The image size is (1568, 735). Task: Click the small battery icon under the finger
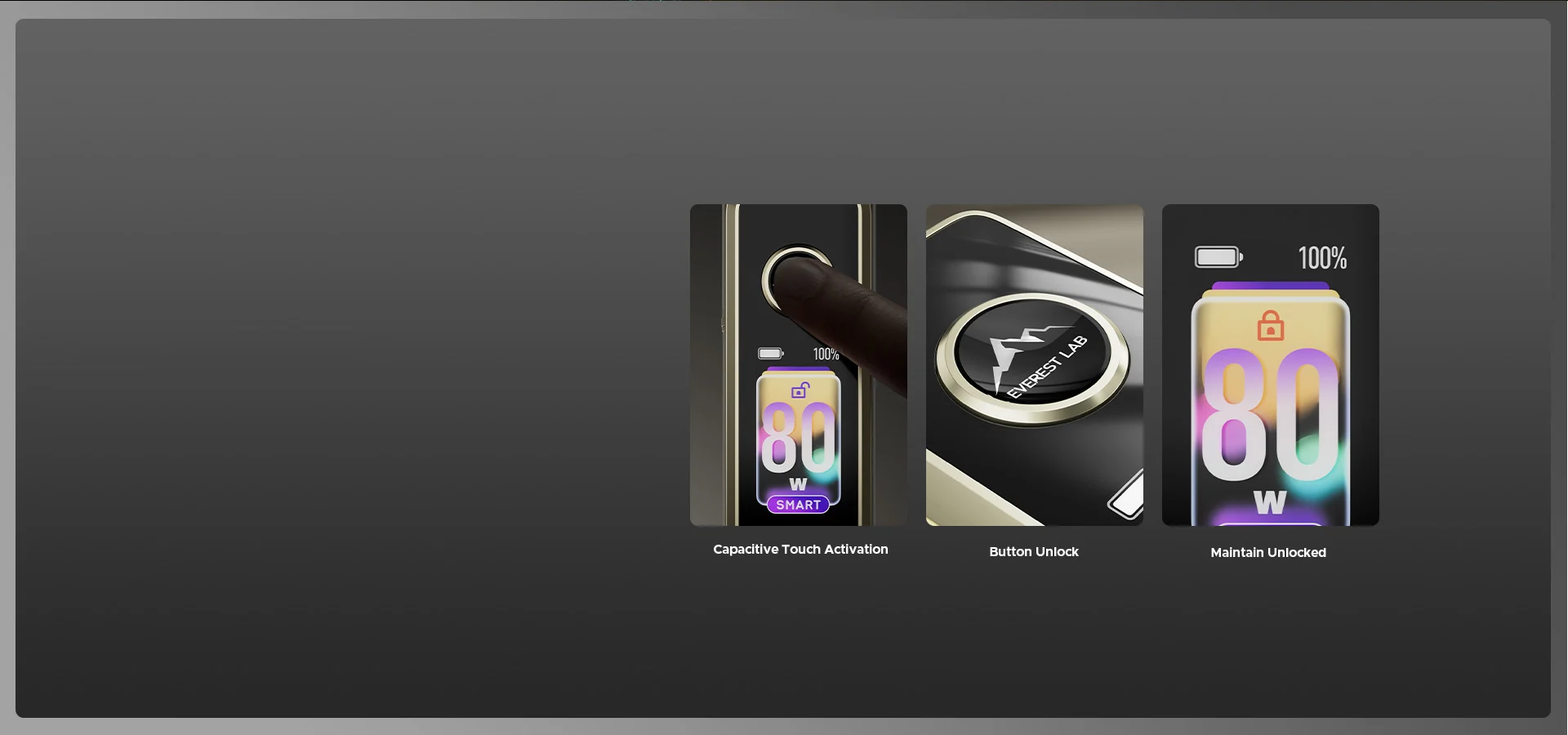pyautogui.click(x=770, y=354)
